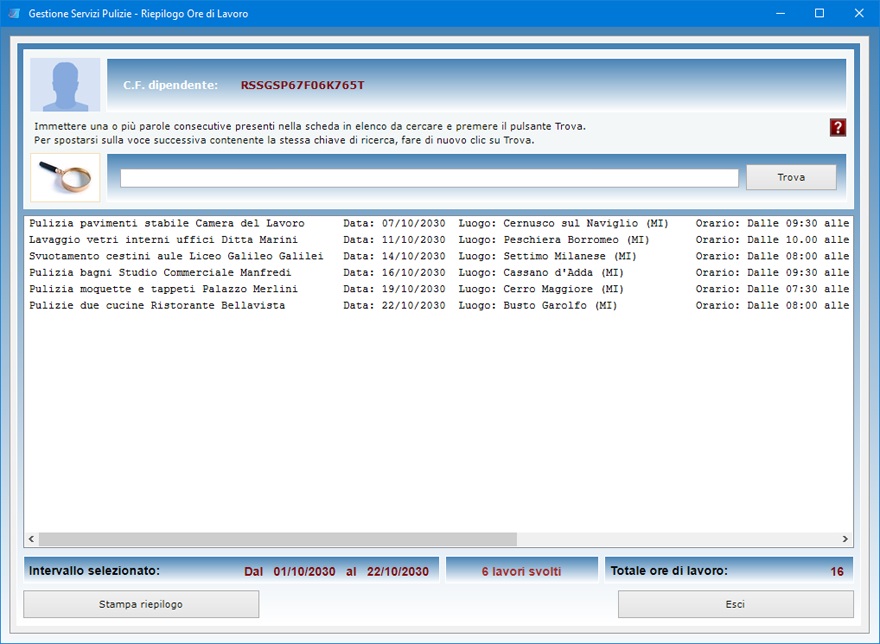This screenshot has width=880, height=644.
Task: Exit using the Esci button
Action: [x=735, y=604]
